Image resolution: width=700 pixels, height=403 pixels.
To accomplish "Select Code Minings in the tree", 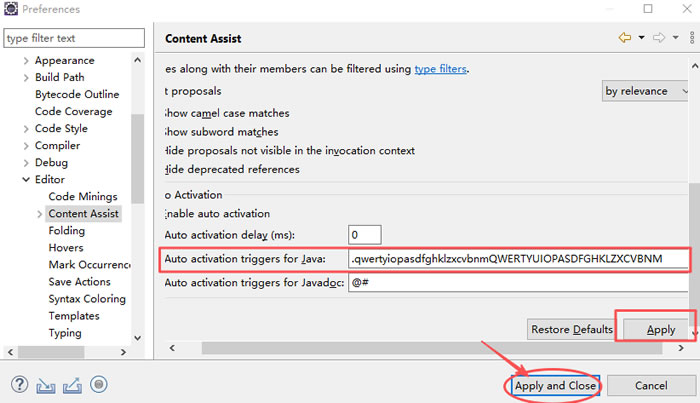I will [x=82, y=197].
